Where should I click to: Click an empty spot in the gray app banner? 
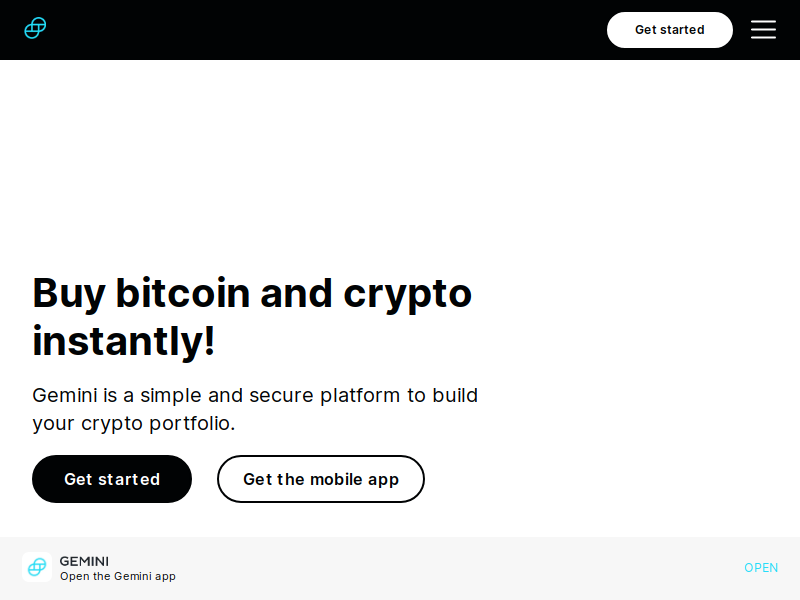click(459, 568)
